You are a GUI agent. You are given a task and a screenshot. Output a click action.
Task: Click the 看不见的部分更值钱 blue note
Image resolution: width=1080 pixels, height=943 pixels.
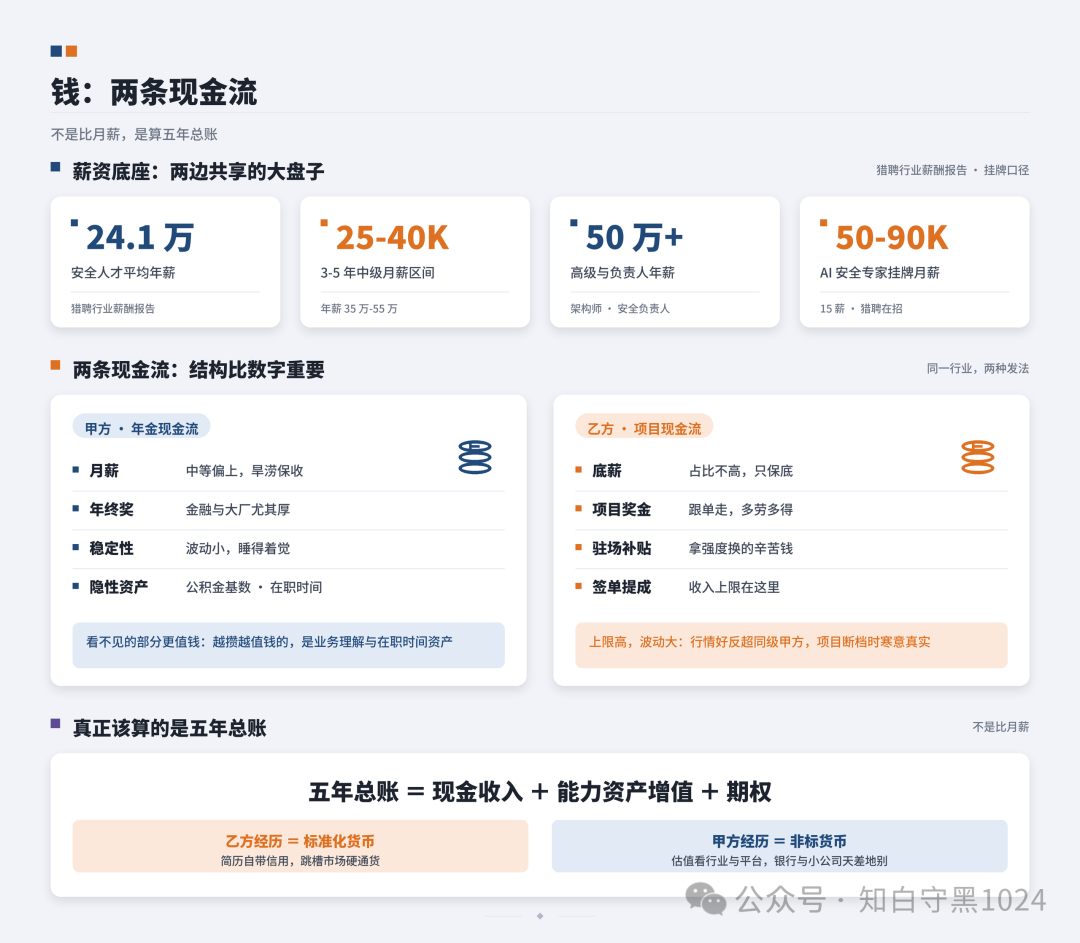(x=289, y=645)
